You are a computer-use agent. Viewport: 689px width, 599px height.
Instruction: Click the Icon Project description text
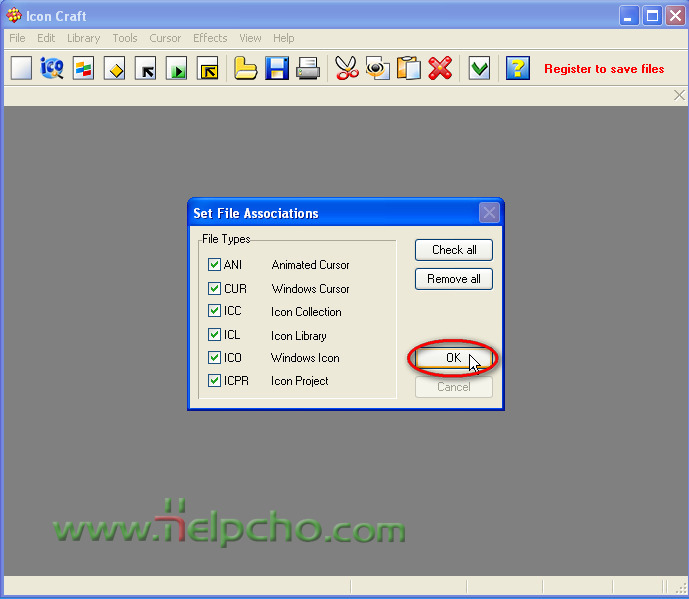[x=299, y=381]
